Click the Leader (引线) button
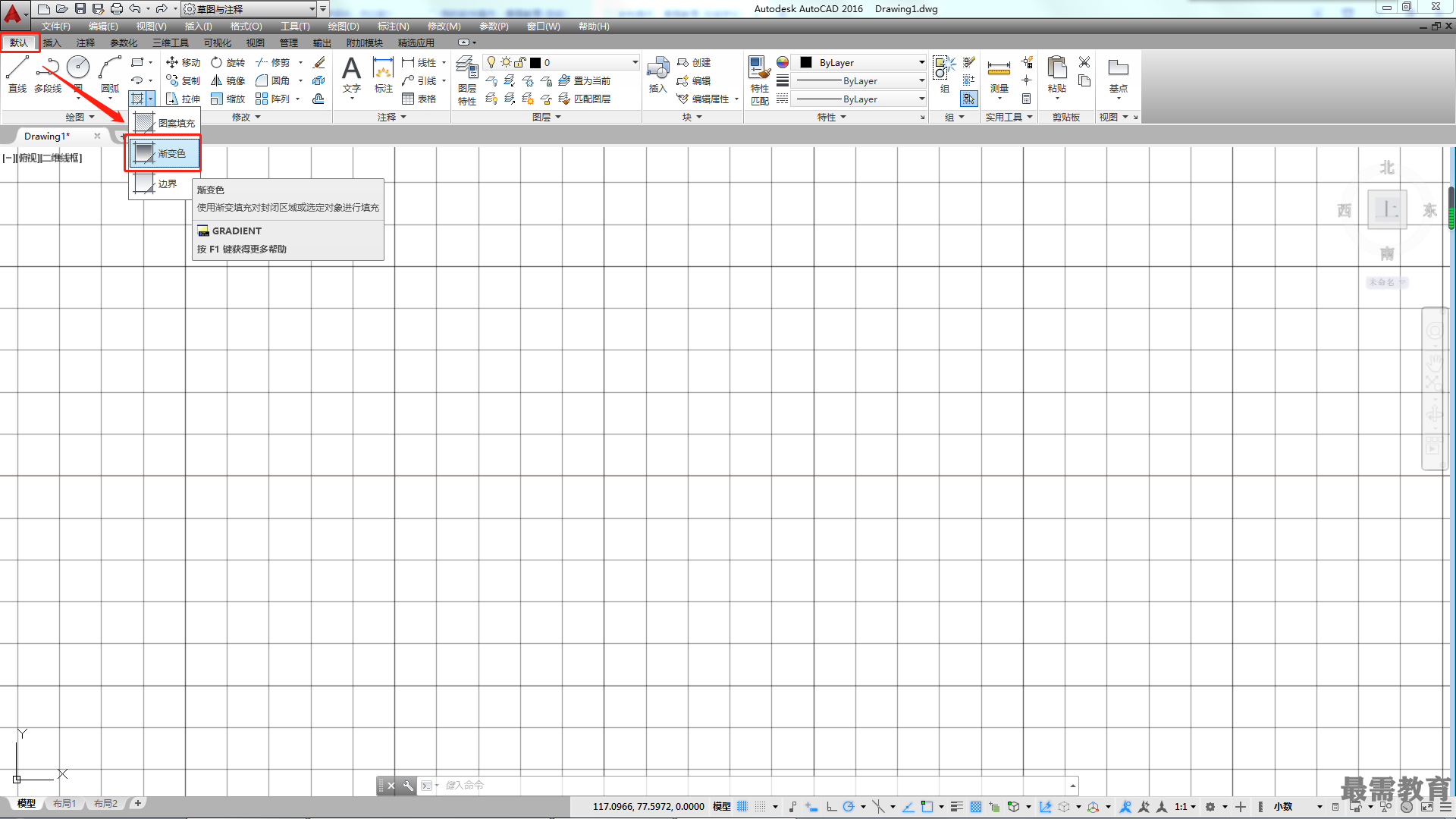The image size is (1456, 819). click(419, 80)
